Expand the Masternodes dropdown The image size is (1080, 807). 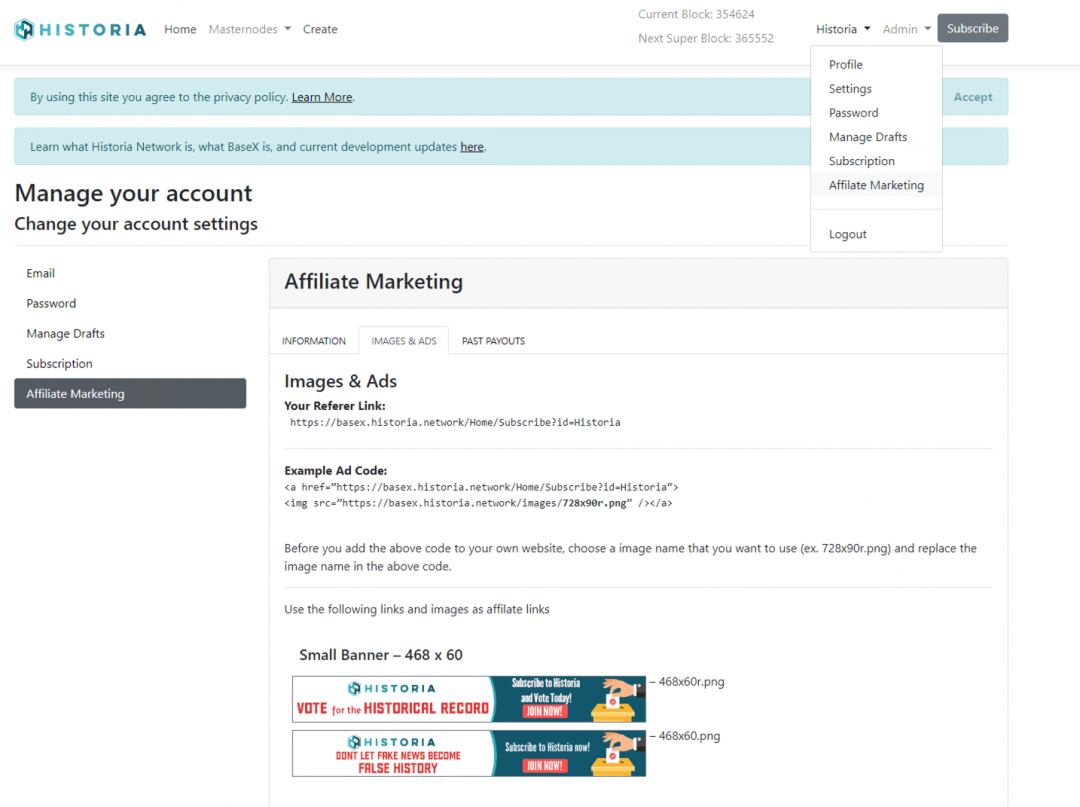(250, 29)
